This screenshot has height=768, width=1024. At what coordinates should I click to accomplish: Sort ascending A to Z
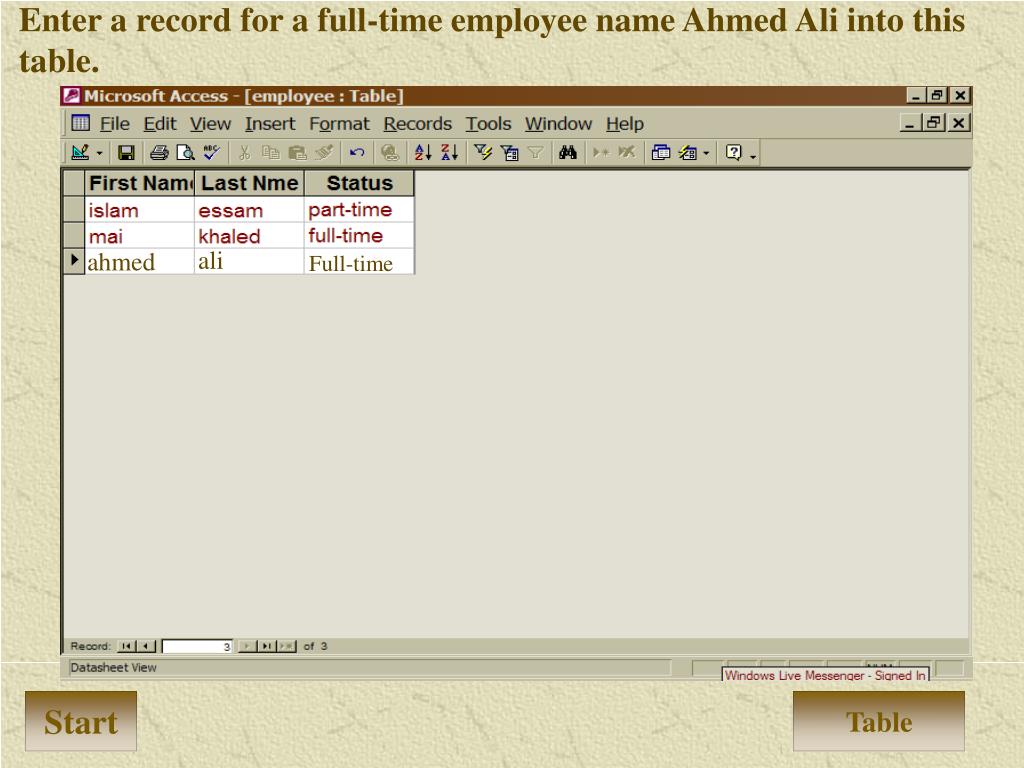pos(423,153)
